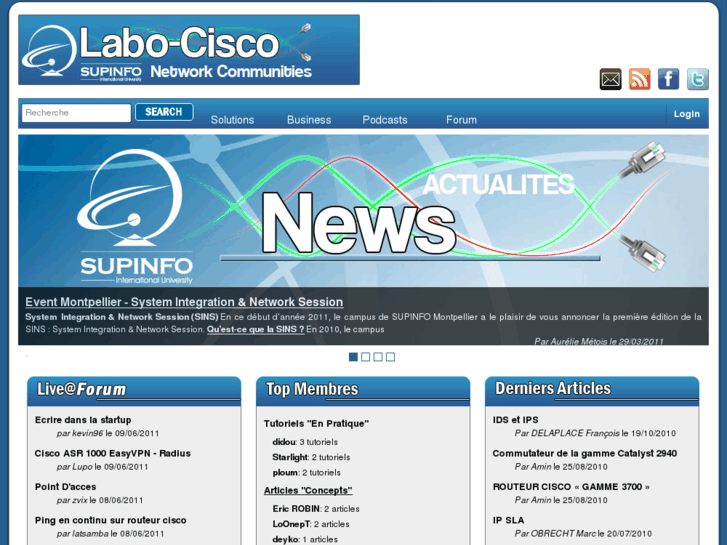Open Event Montpellier news headline

[184, 302]
